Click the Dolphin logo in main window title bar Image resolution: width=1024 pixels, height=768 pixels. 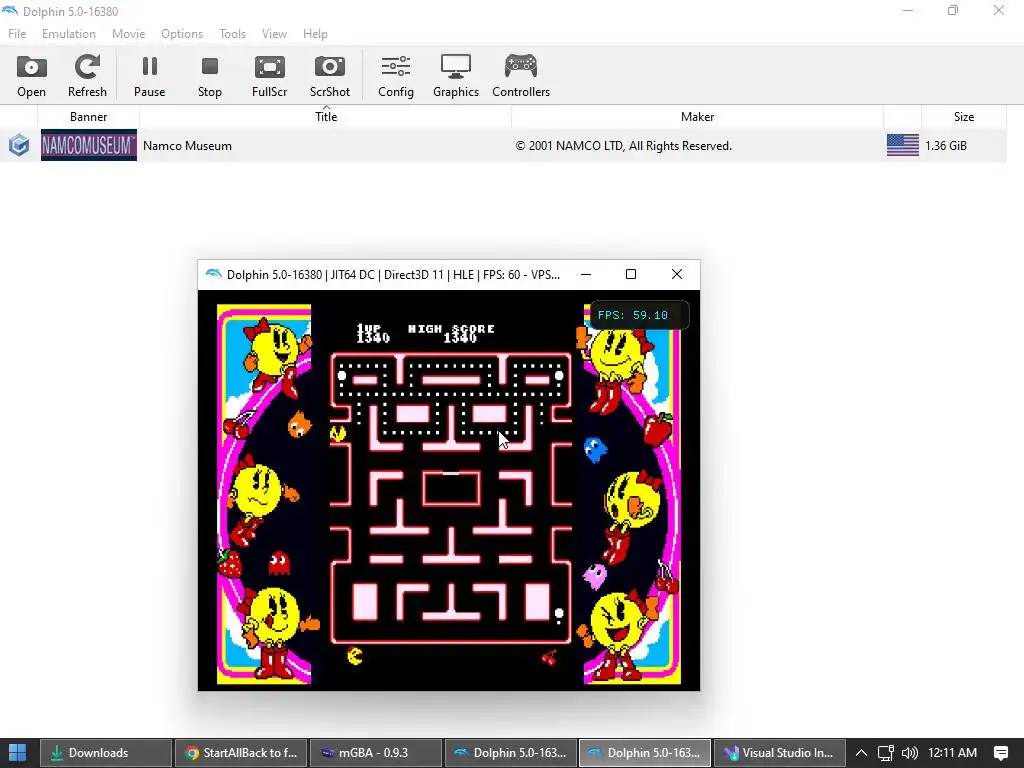[10, 11]
